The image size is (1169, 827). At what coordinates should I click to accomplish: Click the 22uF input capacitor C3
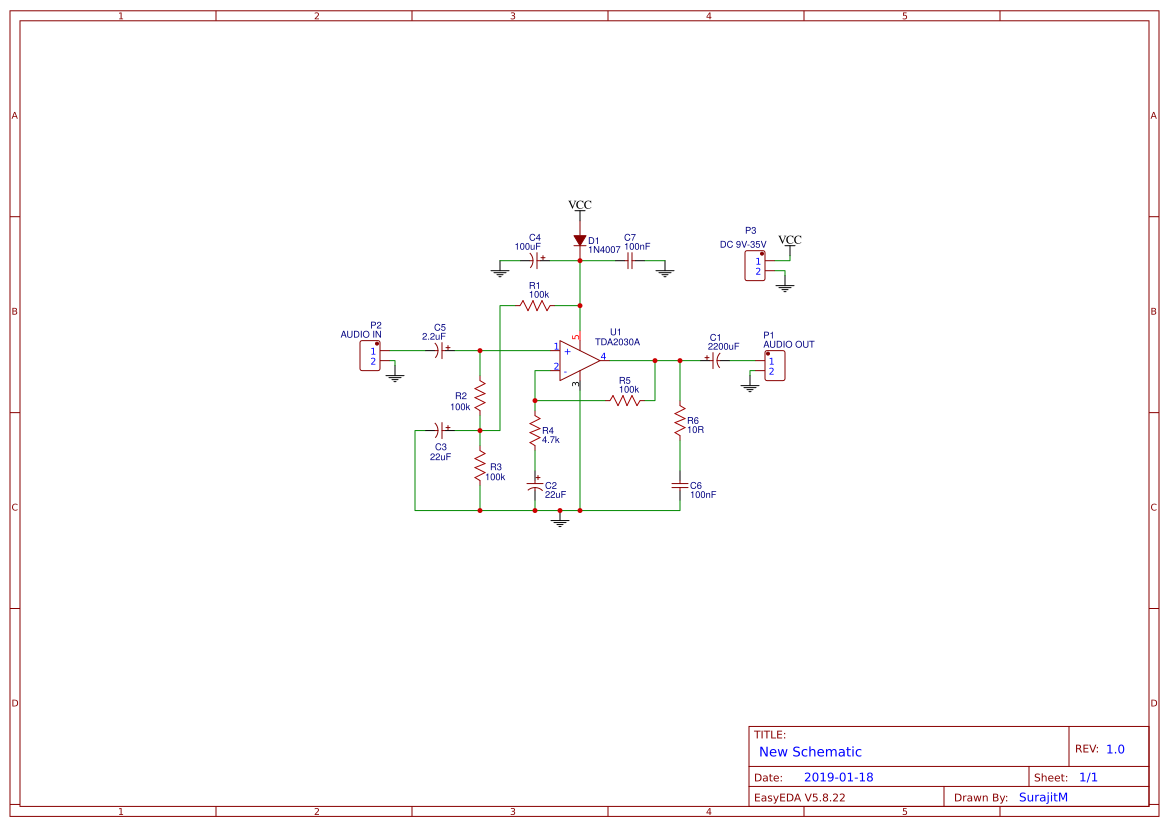[438, 430]
